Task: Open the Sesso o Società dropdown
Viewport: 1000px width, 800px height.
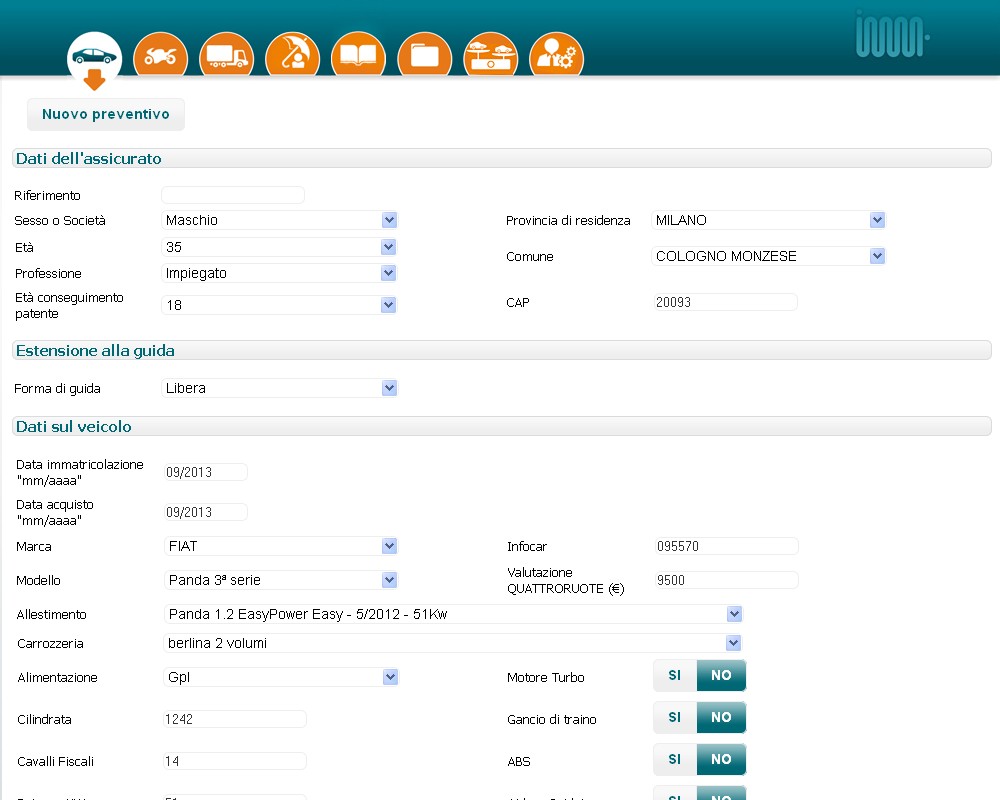Action: point(279,220)
